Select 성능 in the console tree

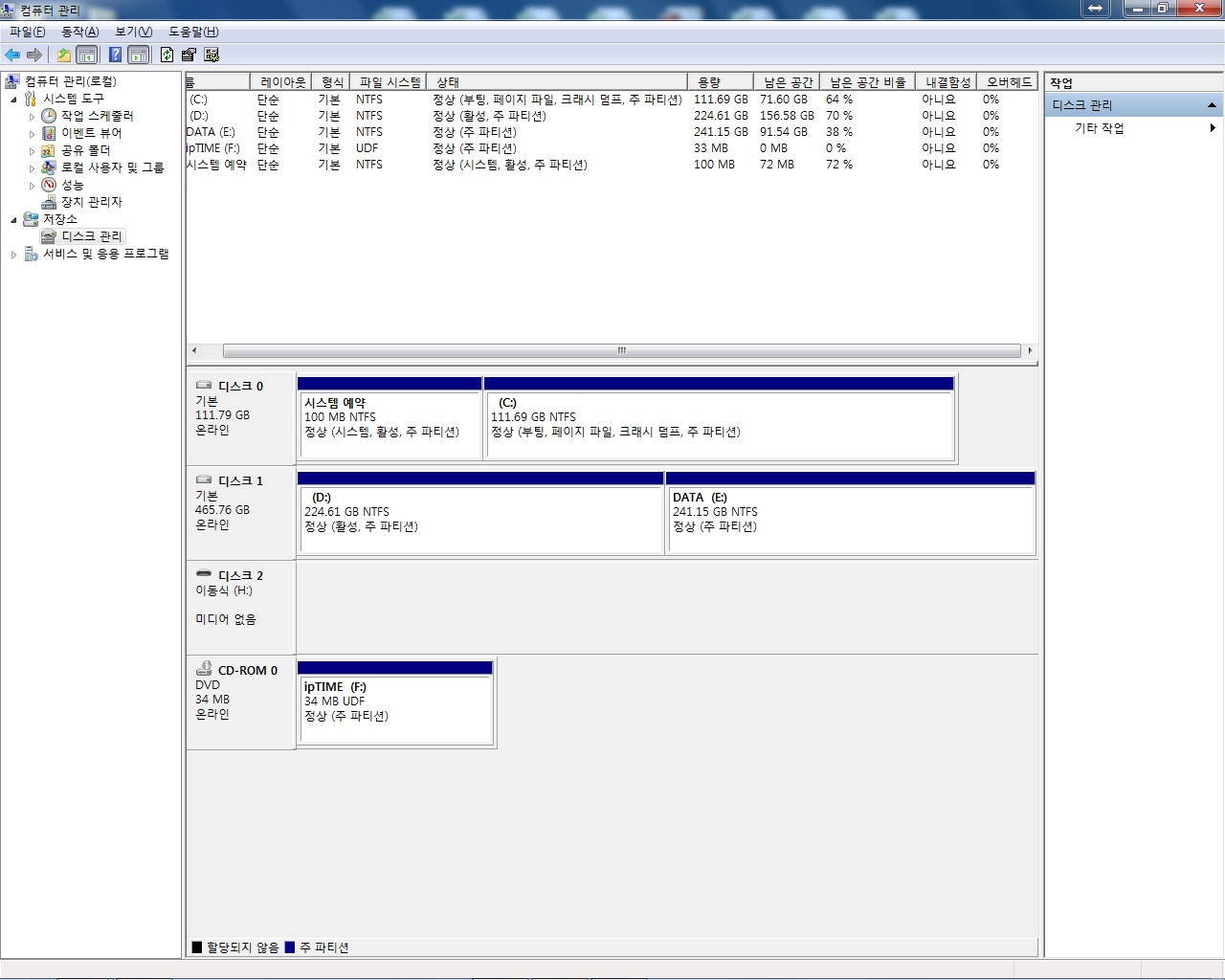(73, 185)
